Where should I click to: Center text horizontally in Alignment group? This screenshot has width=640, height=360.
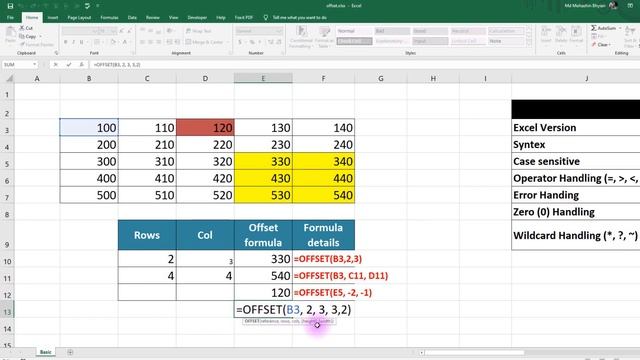click(x=150, y=42)
